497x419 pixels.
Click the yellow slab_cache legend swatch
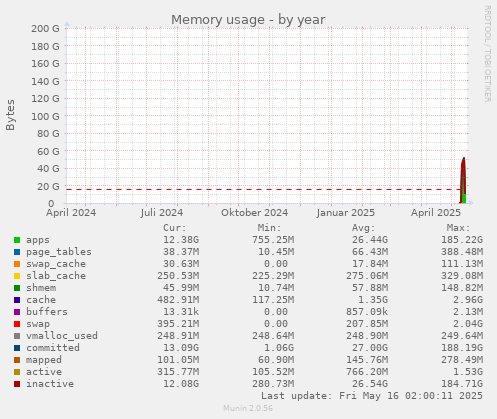point(17,276)
